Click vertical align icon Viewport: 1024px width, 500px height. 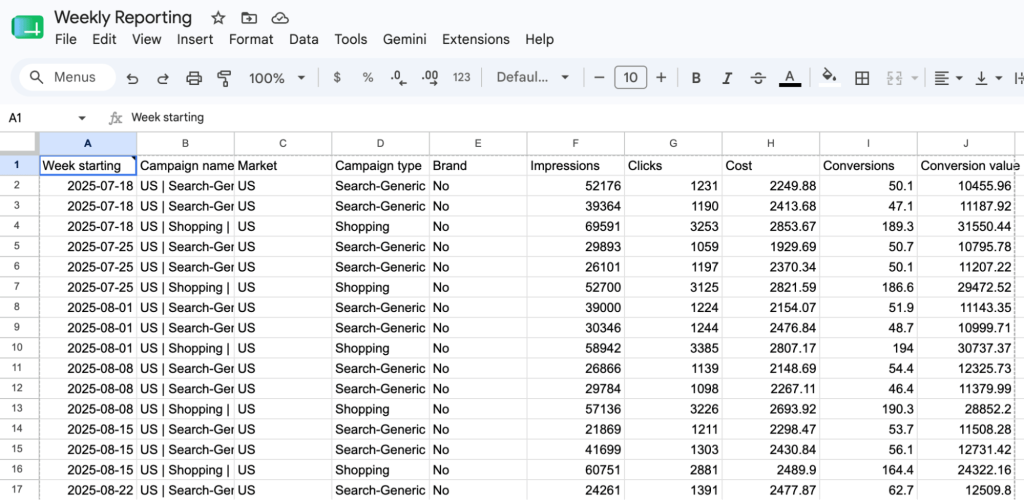[x=981, y=78]
